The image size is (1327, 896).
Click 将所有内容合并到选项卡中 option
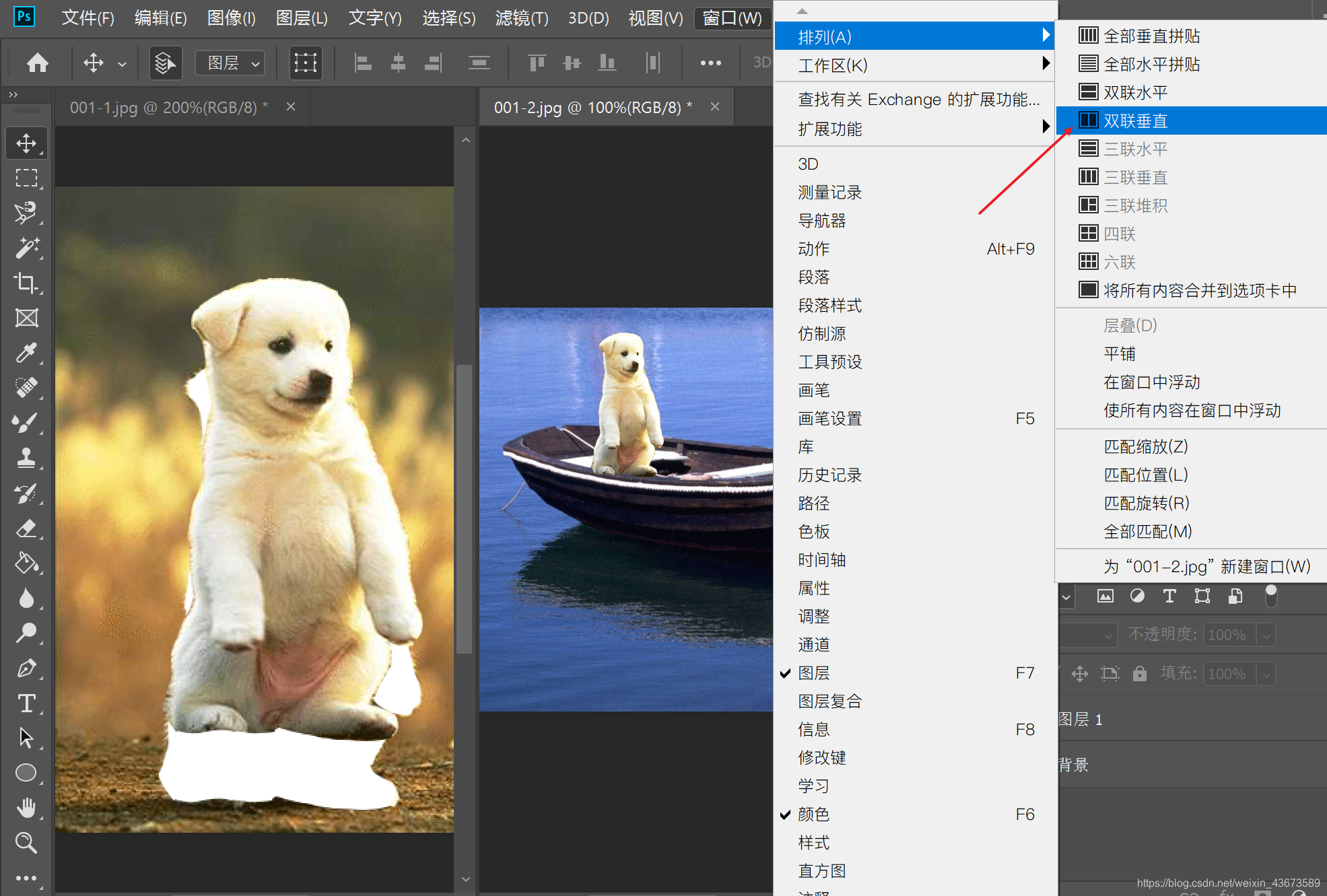coord(1199,290)
